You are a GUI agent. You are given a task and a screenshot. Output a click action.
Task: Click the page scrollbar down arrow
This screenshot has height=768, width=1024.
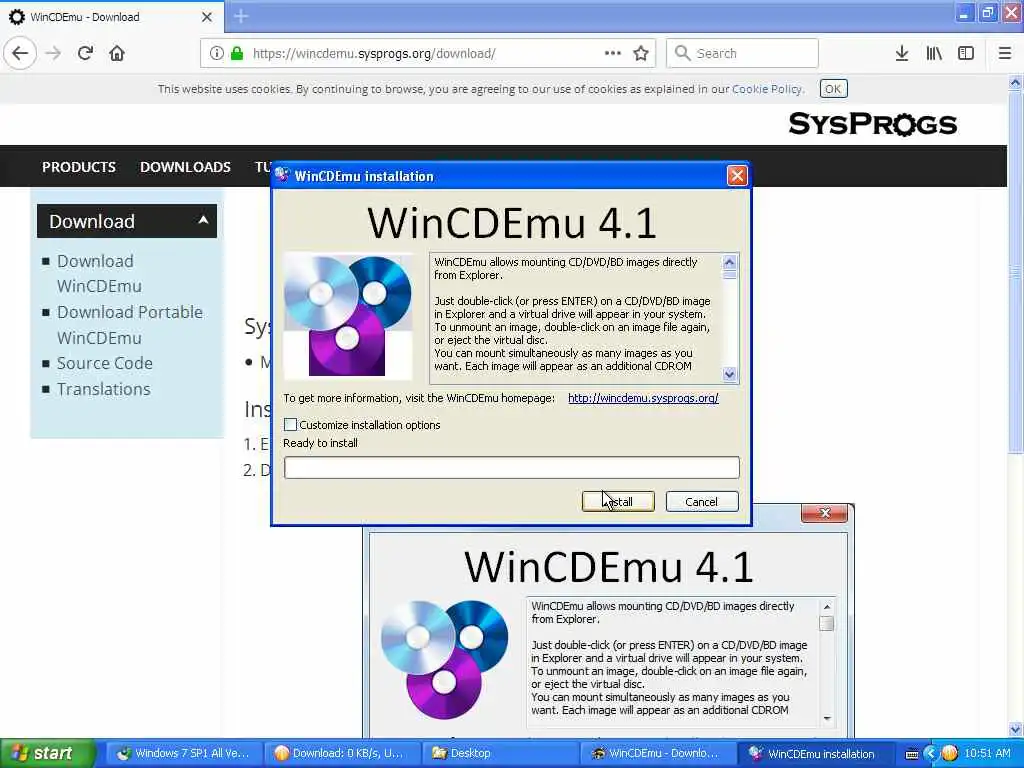coord(1015,729)
